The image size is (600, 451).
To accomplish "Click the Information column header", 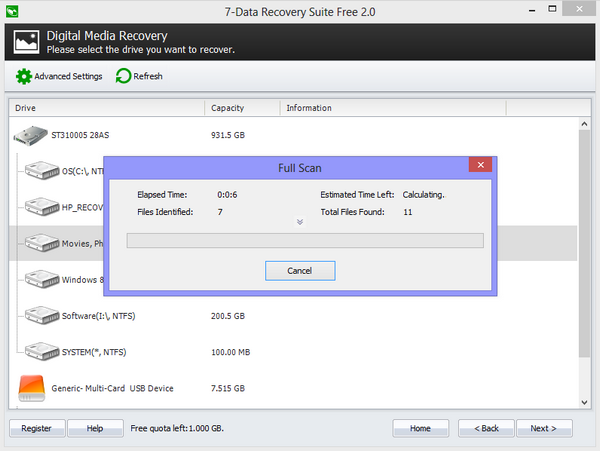I will [x=393, y=108].
